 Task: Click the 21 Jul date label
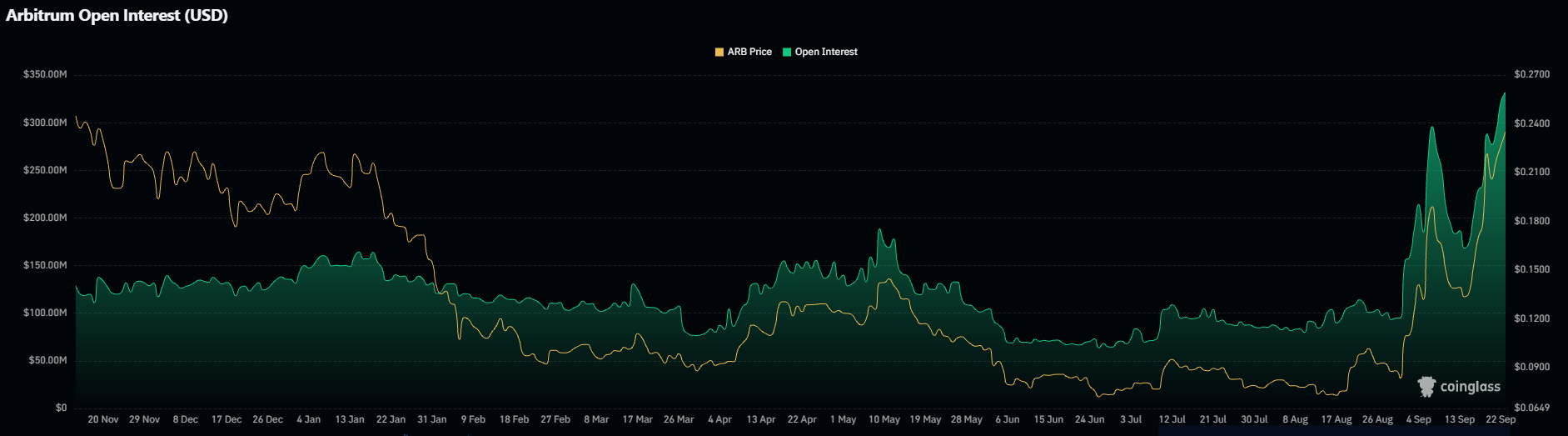[1213, 419]
